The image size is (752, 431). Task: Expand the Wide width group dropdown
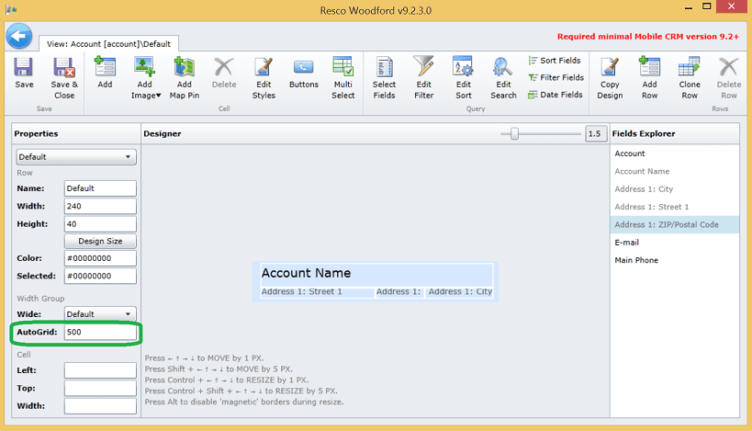[100, 314]
